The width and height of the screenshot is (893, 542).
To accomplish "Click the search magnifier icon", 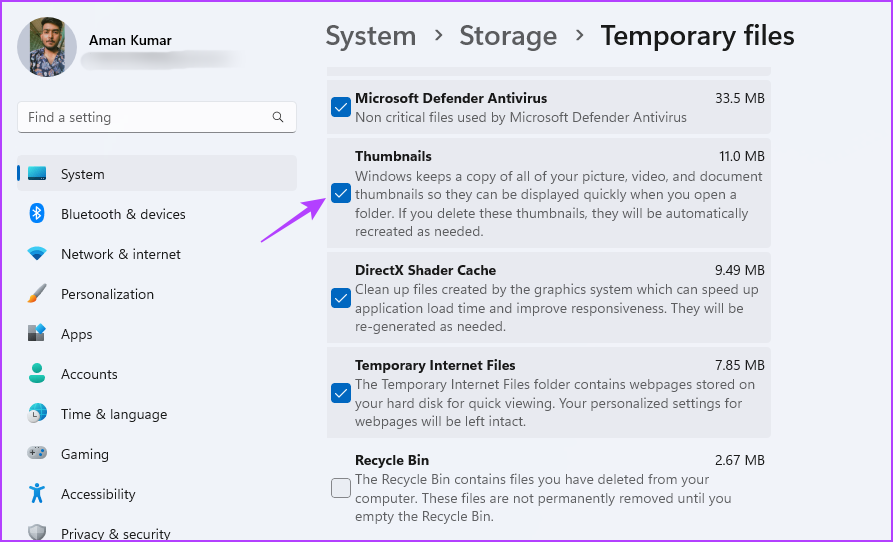I will [278, 117].
